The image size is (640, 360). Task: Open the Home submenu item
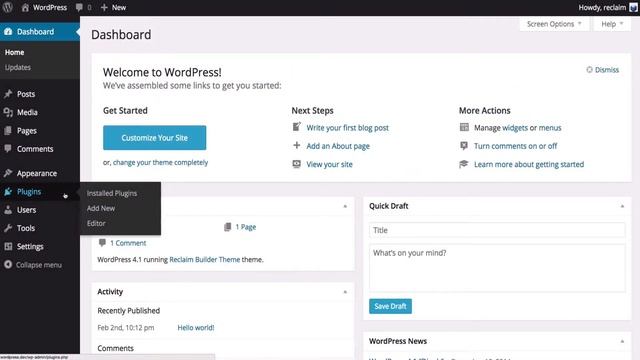coord(14,52)
